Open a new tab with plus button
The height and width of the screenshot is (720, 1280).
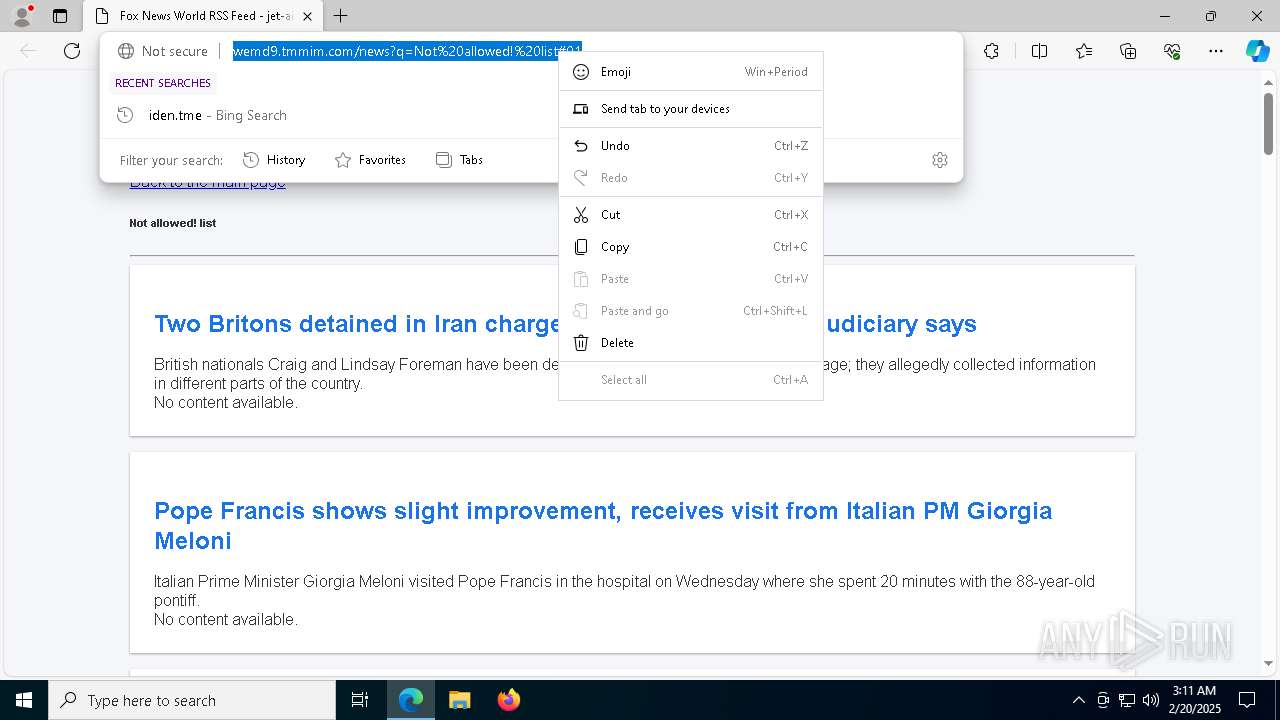341,16
